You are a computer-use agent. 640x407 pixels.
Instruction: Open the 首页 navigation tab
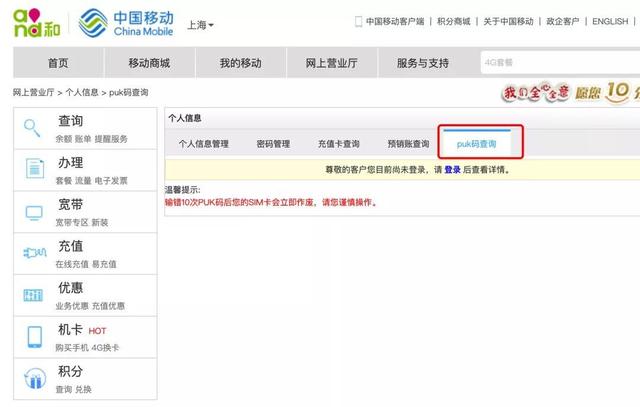pyautogui.click(x=58, y=63)
